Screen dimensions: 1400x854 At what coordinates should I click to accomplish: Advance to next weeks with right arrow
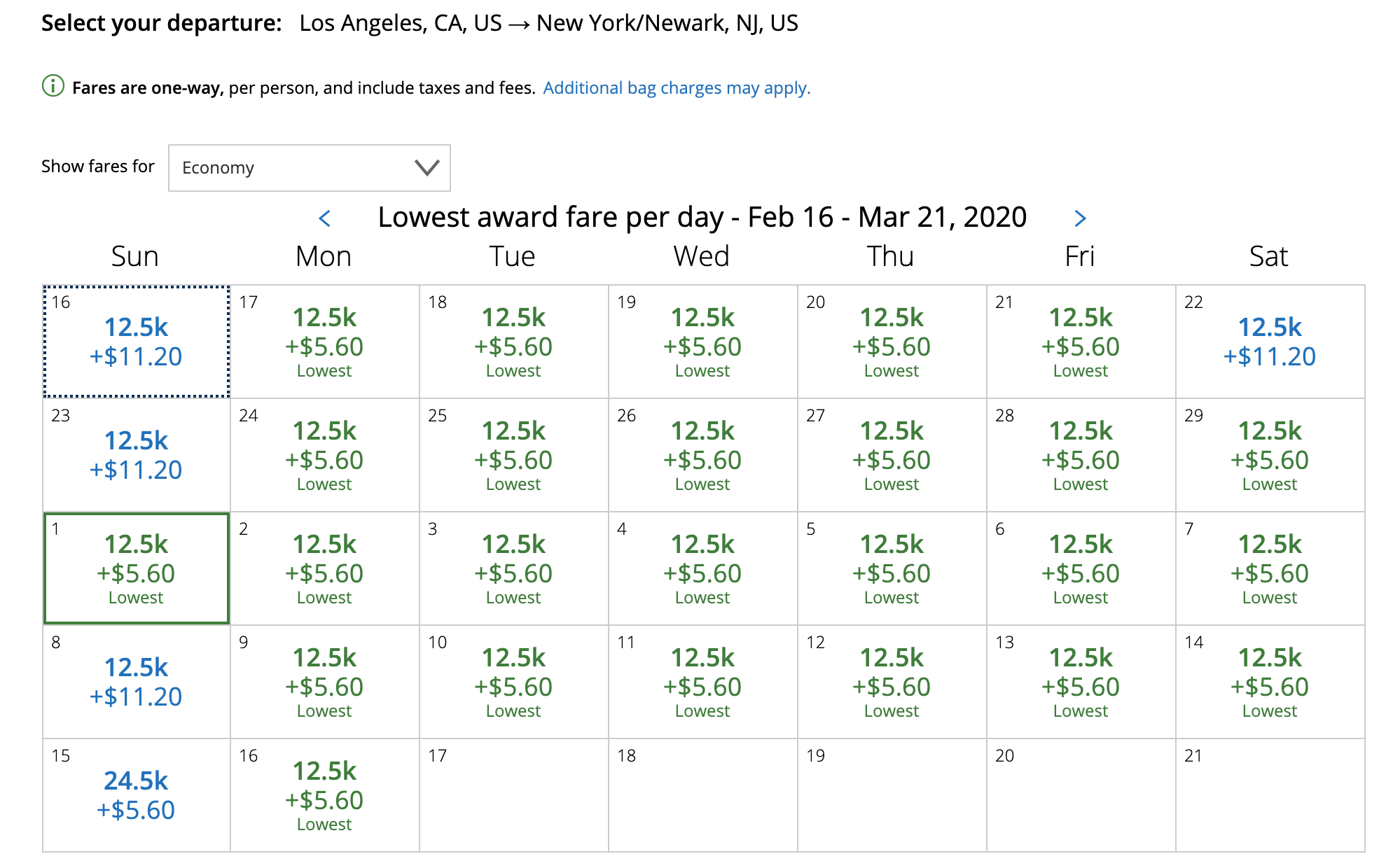[1080, 218]
